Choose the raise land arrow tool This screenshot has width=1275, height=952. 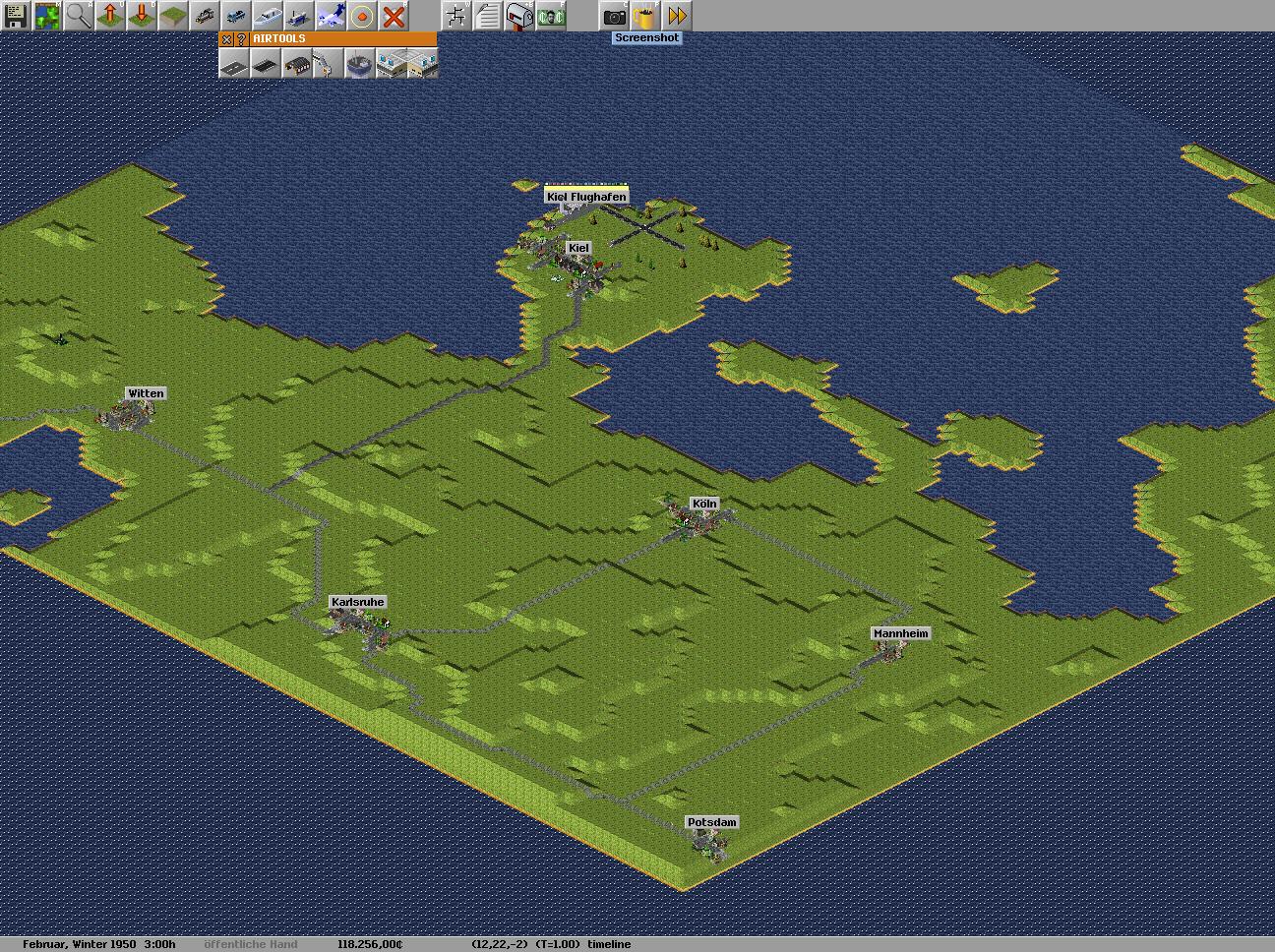point(110,16)
